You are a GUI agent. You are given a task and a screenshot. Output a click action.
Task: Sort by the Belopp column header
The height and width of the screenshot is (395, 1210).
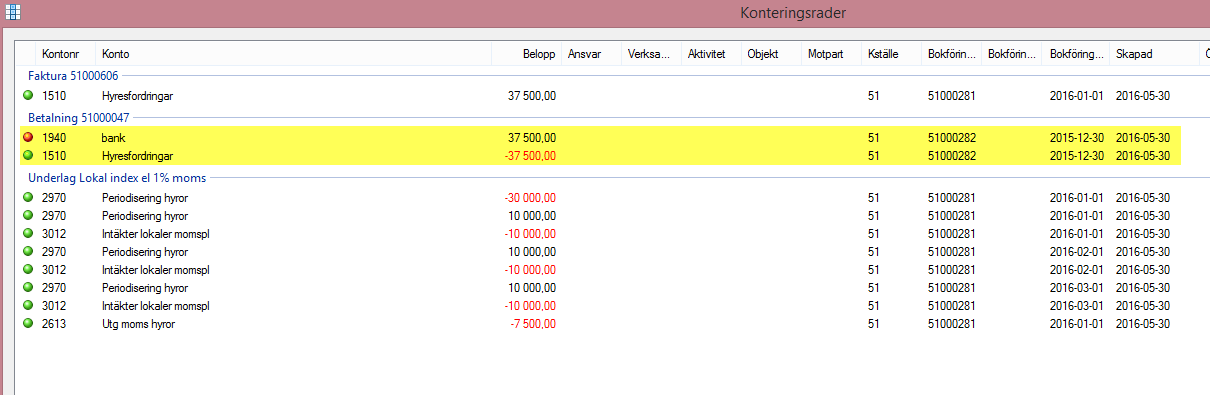(x=527, y=54)
